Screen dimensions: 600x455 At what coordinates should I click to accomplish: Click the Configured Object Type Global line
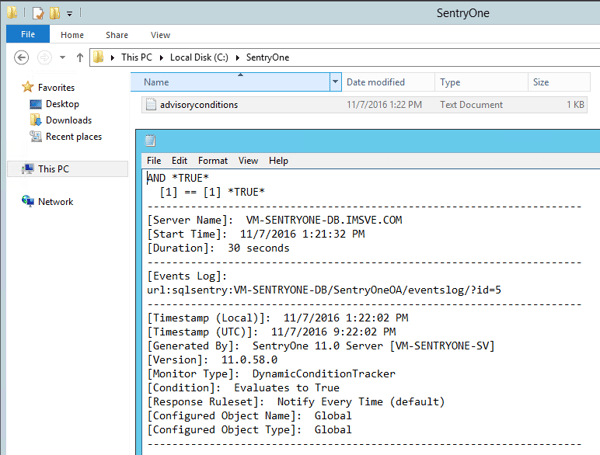click(x=249, y=430)
